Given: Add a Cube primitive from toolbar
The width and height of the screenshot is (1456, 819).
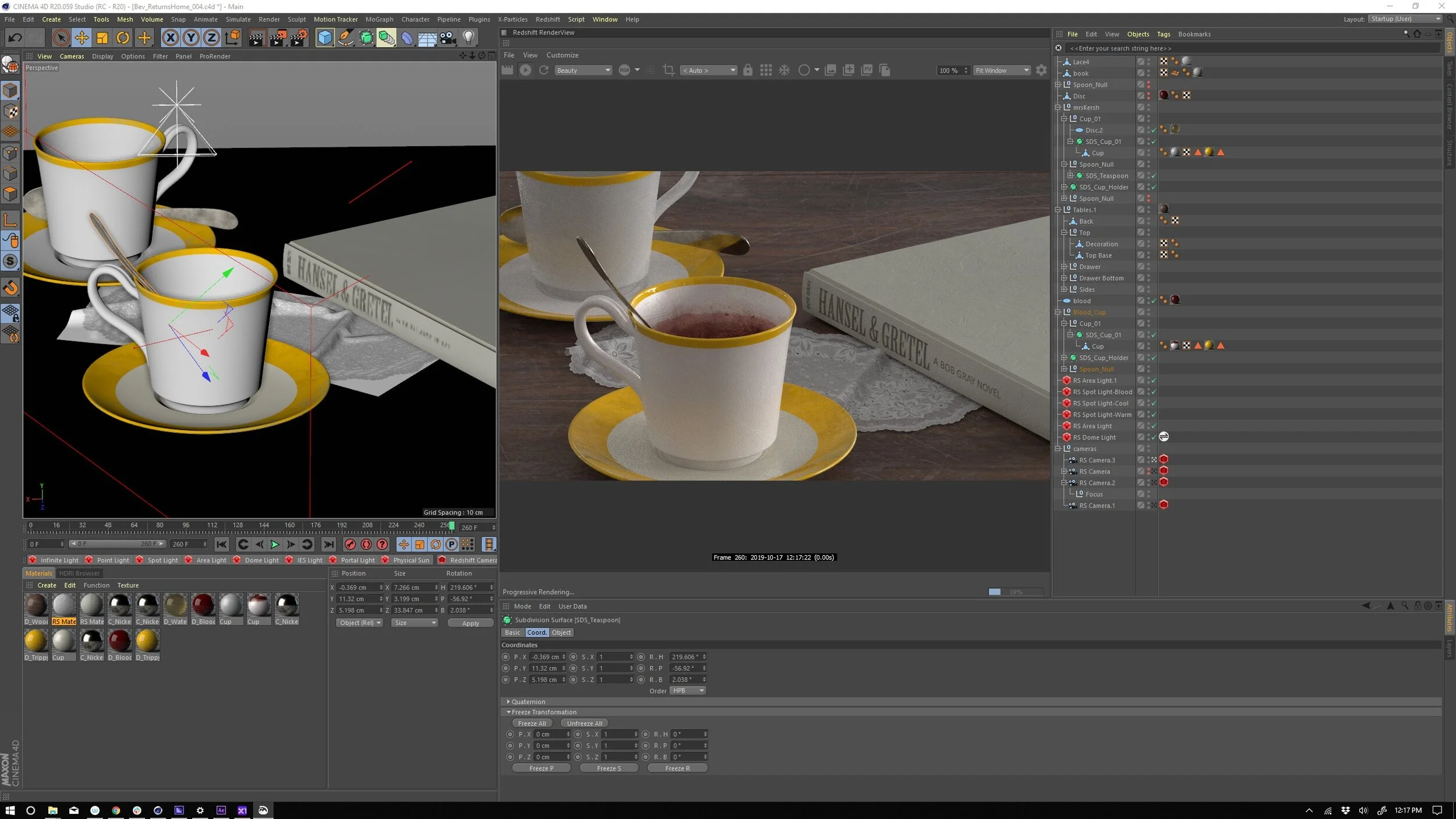Looking at the screenshot, I should coord(325,38).
